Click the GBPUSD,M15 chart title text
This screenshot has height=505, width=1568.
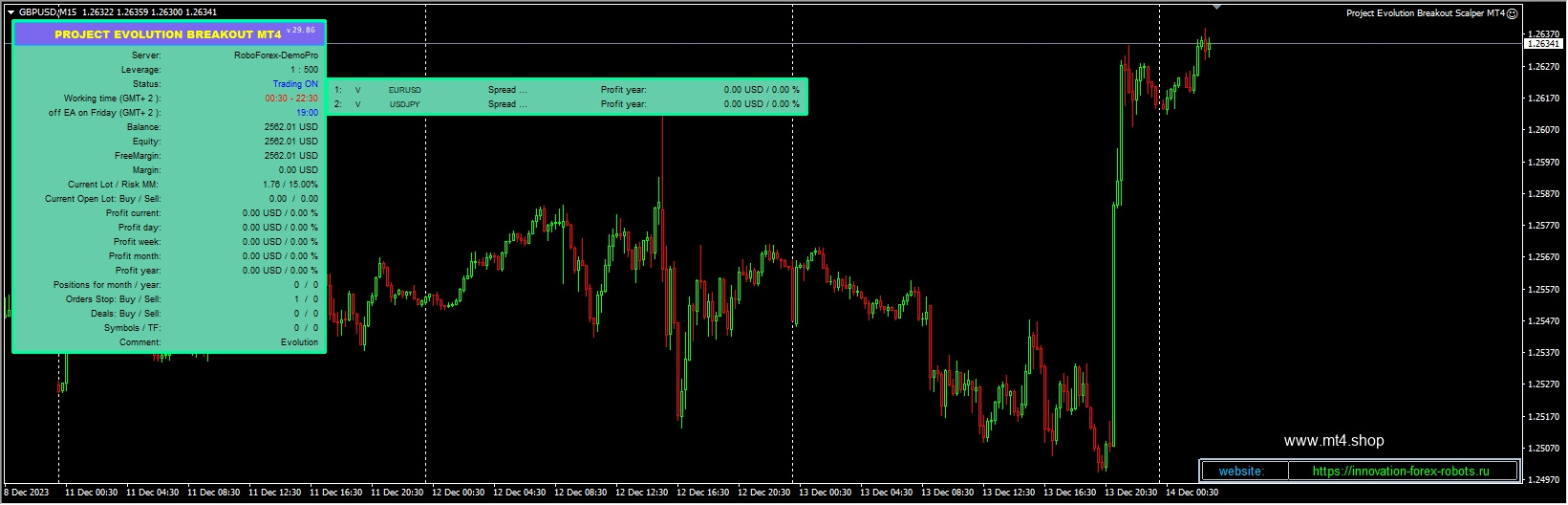48,12
